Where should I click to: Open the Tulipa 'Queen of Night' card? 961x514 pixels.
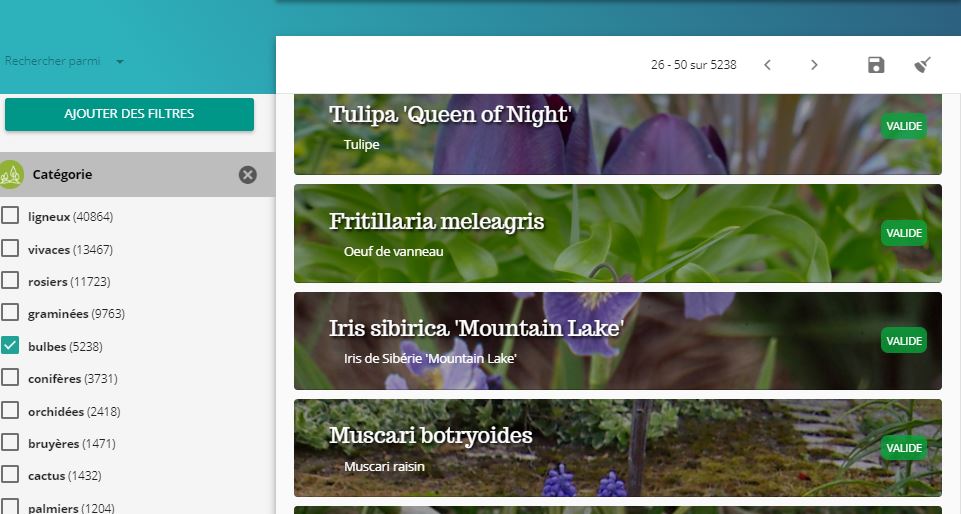point(618,134)
